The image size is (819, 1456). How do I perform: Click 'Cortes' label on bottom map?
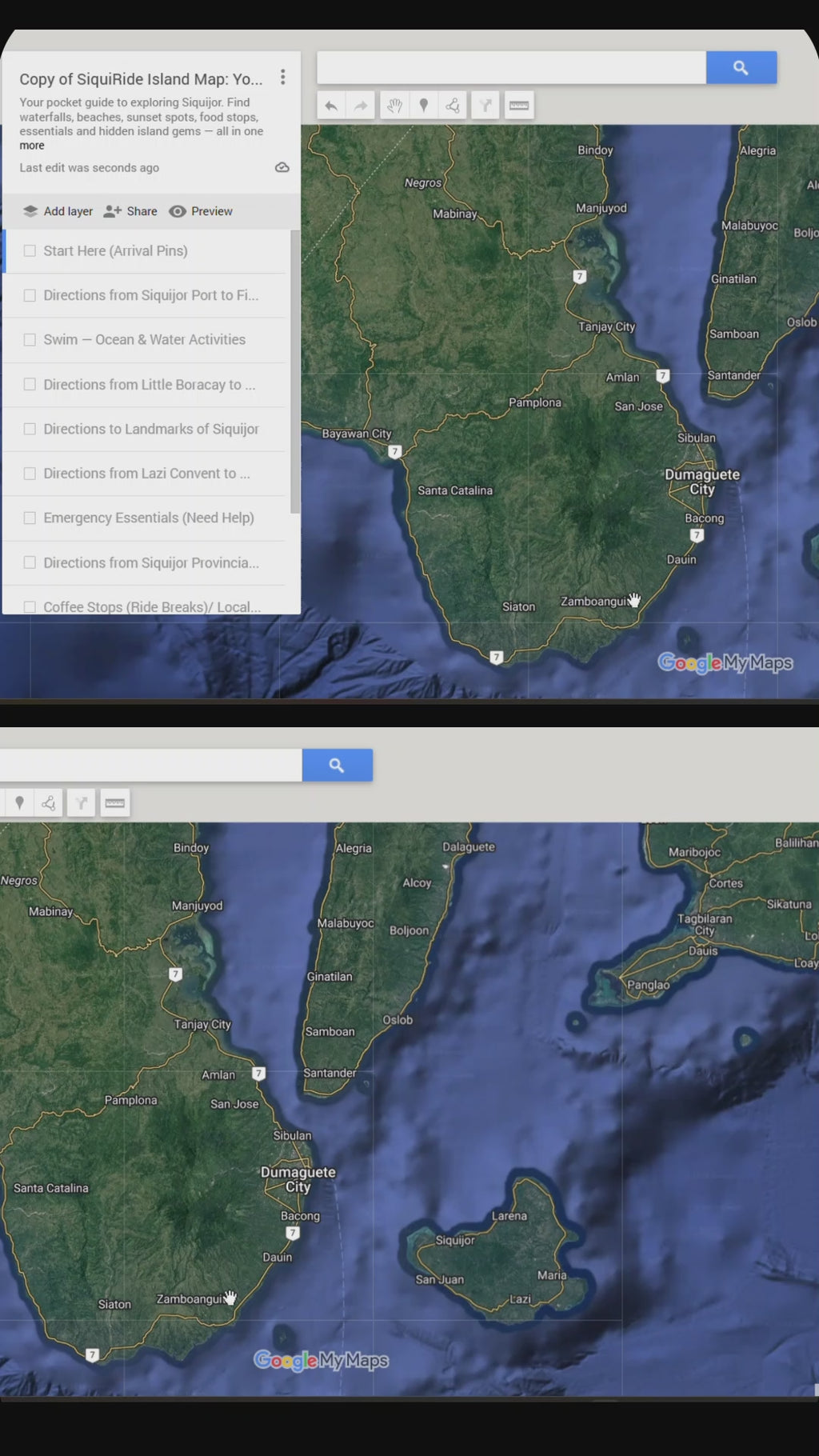coord(726,883)
